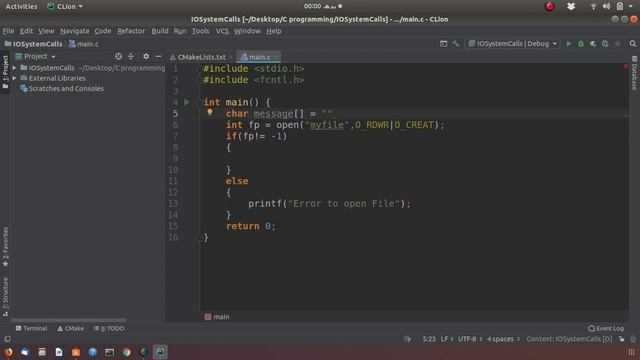
Task: Click the IOSystemCalls breadcrumb in navigation bar
Action: (x=33, y=44)
